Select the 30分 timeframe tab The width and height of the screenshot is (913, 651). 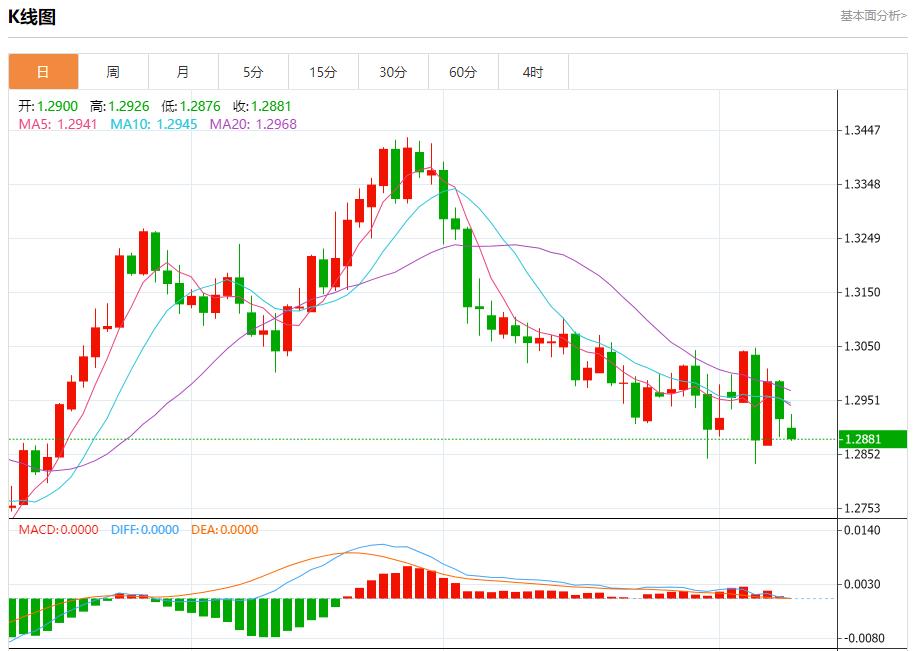(x=393, y=72)
